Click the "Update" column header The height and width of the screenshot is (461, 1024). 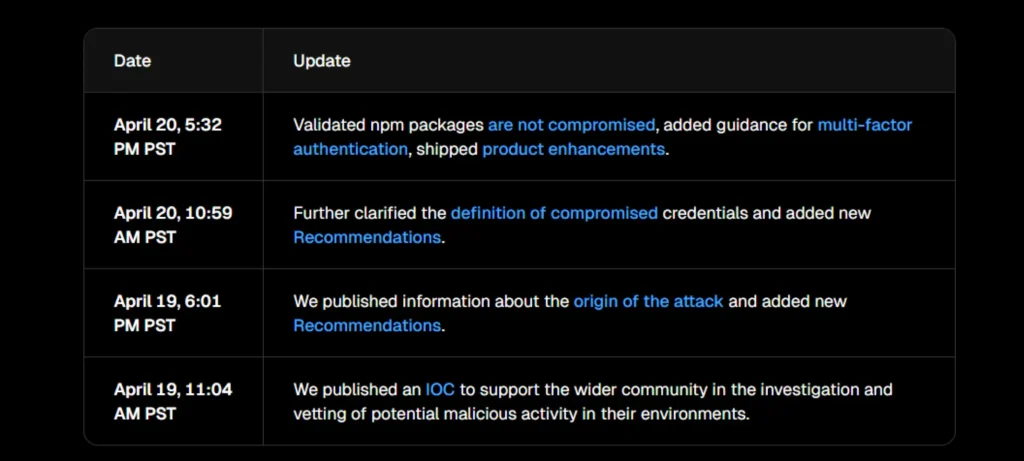(321, 61)
